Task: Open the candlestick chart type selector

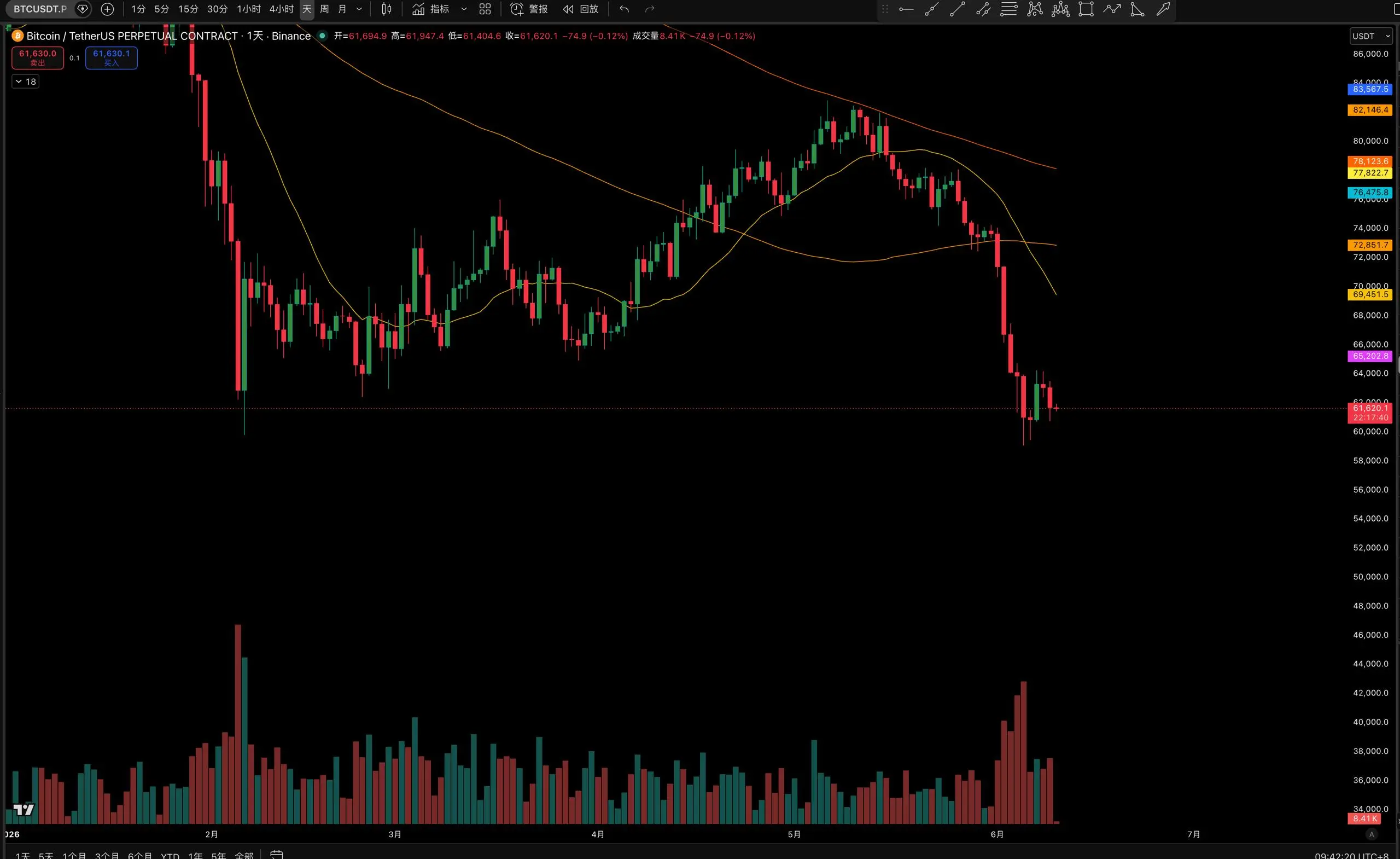Action: 386,9
